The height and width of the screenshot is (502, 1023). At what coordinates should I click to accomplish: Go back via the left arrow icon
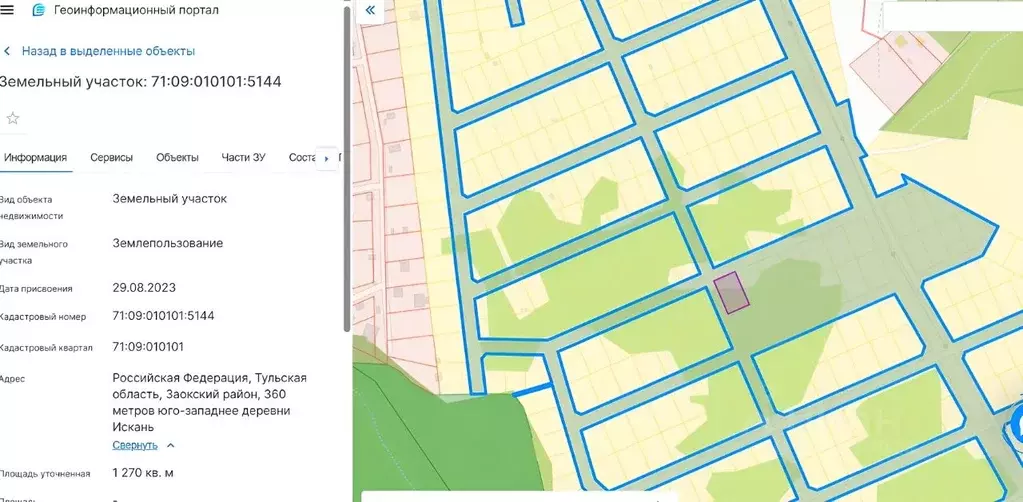[x=7, y=51]
